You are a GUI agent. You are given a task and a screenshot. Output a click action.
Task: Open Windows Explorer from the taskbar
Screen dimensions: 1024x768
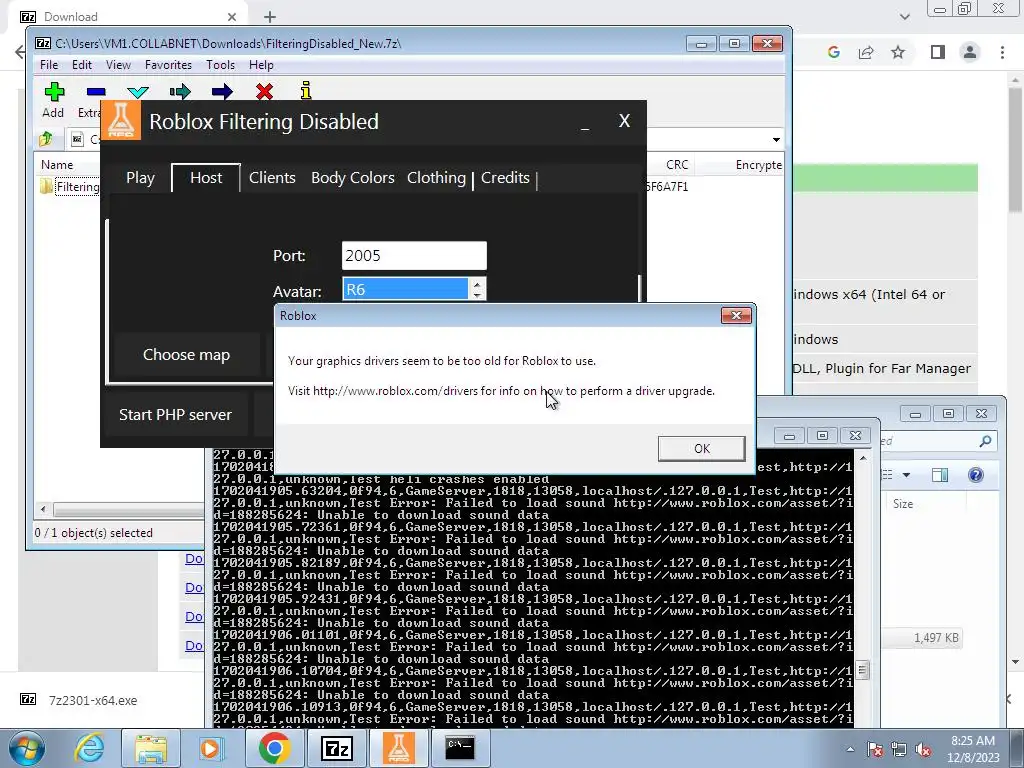point(151,748)
